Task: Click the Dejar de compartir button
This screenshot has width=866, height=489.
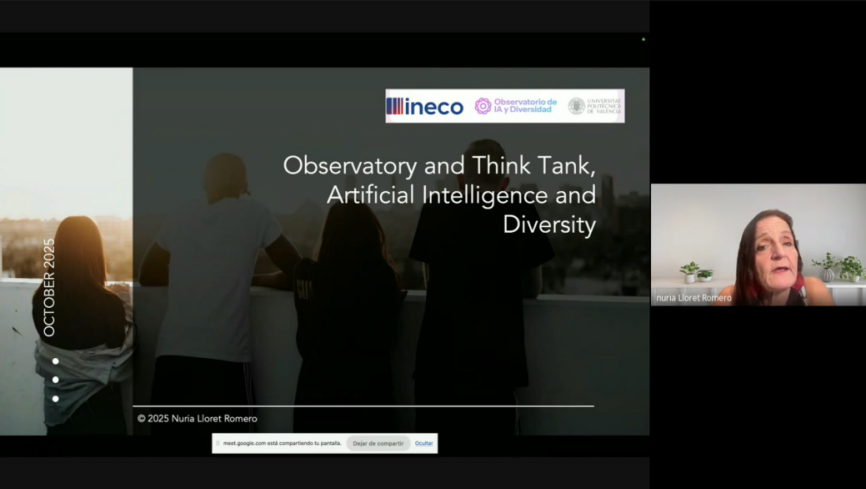Action: (378, 443)
